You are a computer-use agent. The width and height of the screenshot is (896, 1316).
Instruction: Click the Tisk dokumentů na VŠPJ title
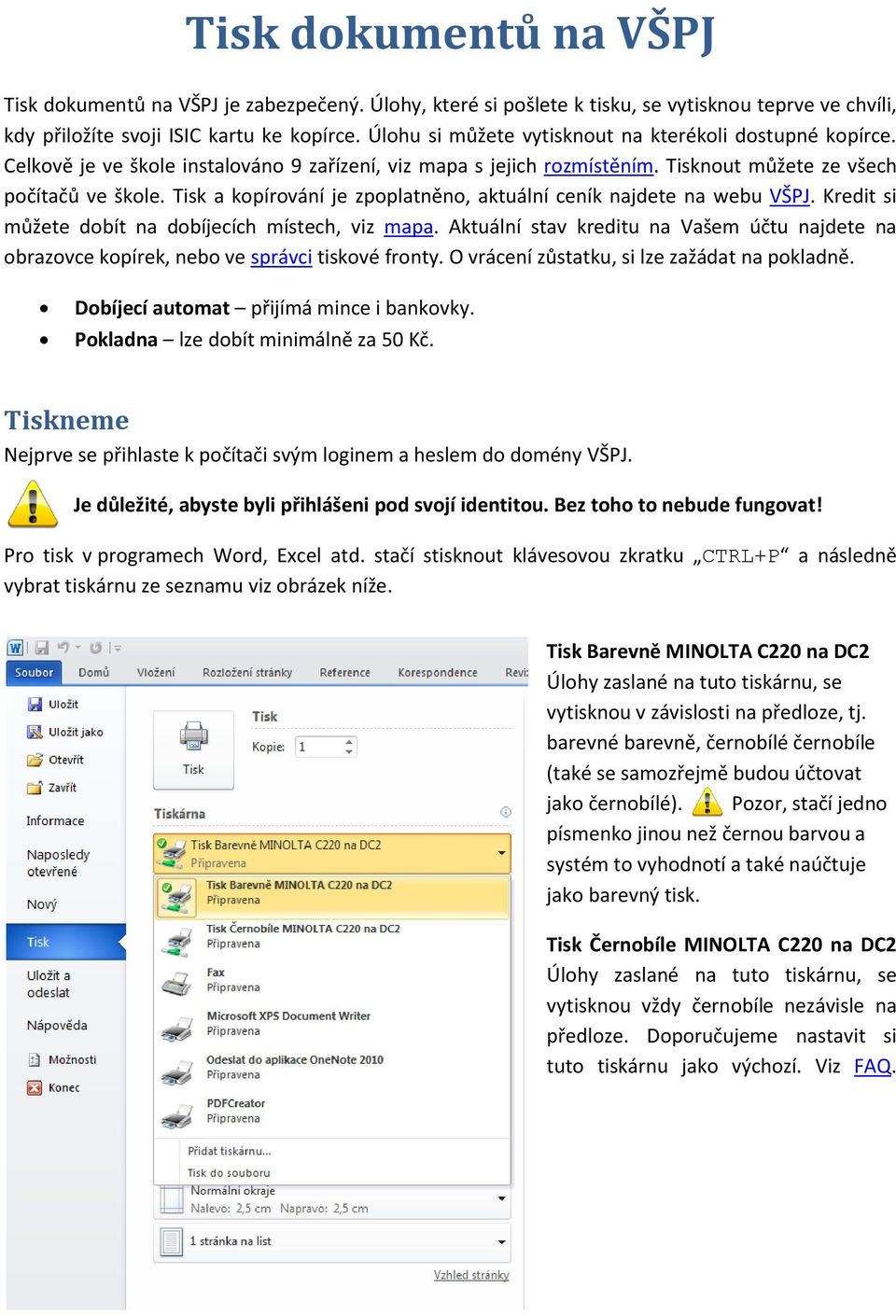tap(450, 33)
